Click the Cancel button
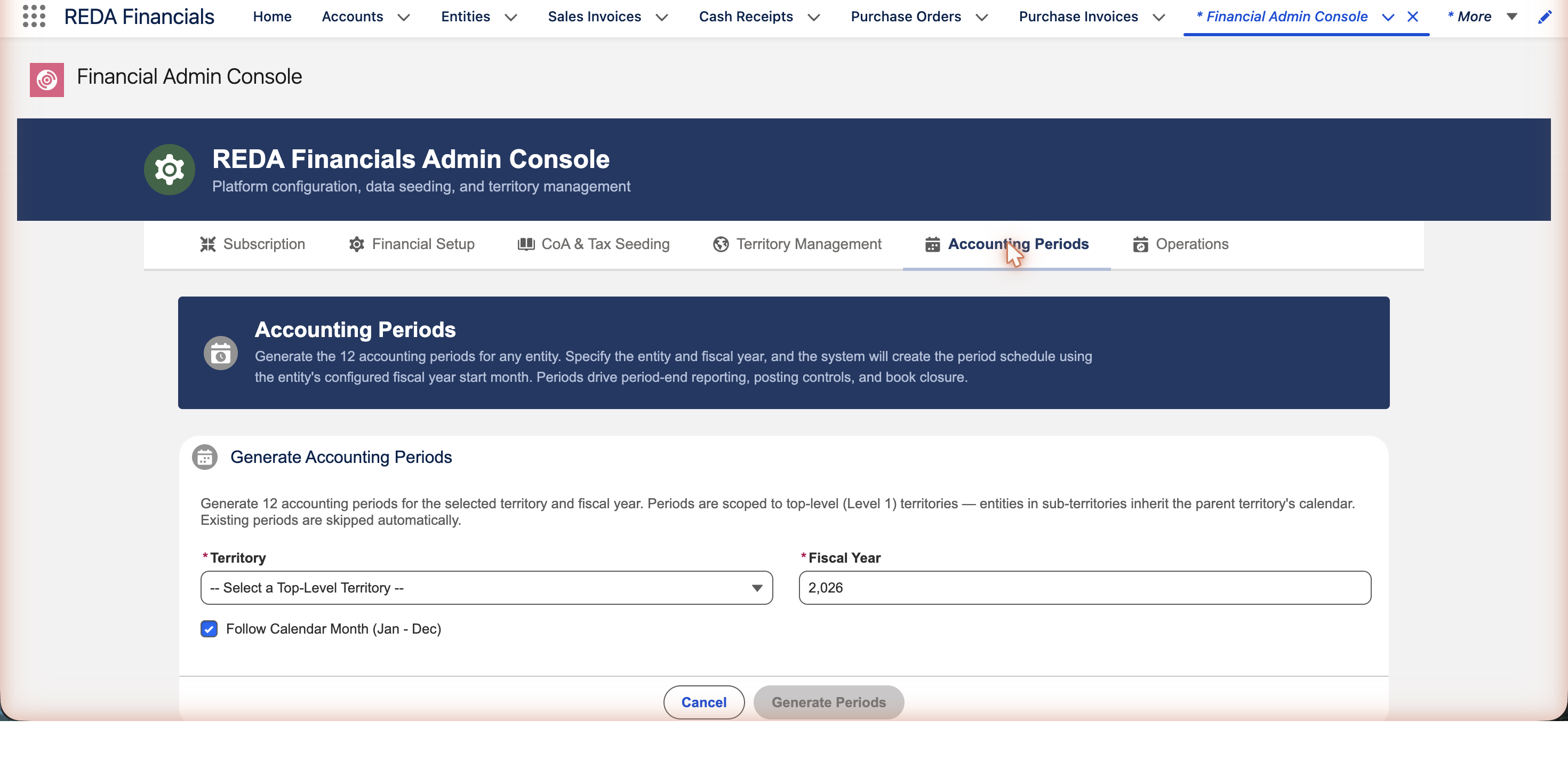Viewport: 1568px width, 784px height. click(x=703, y=702)
